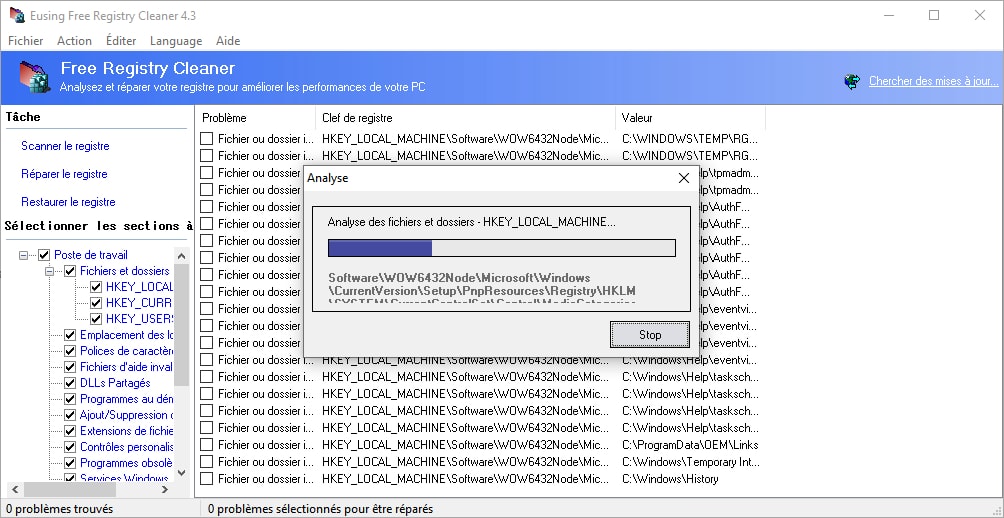Click the tree vertical scrollbar thumb
1004x518 pixels.
181,325
